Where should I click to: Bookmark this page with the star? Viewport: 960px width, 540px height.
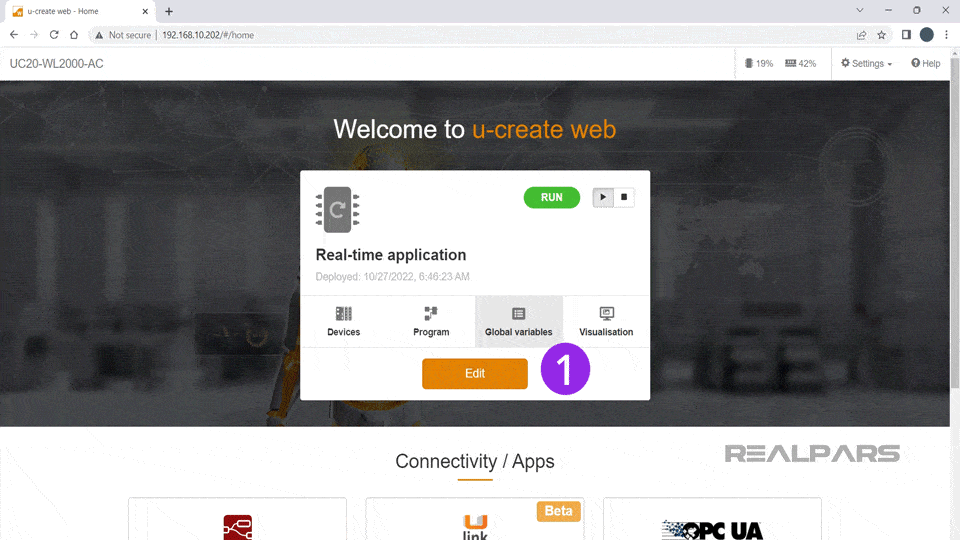[882, 35]
